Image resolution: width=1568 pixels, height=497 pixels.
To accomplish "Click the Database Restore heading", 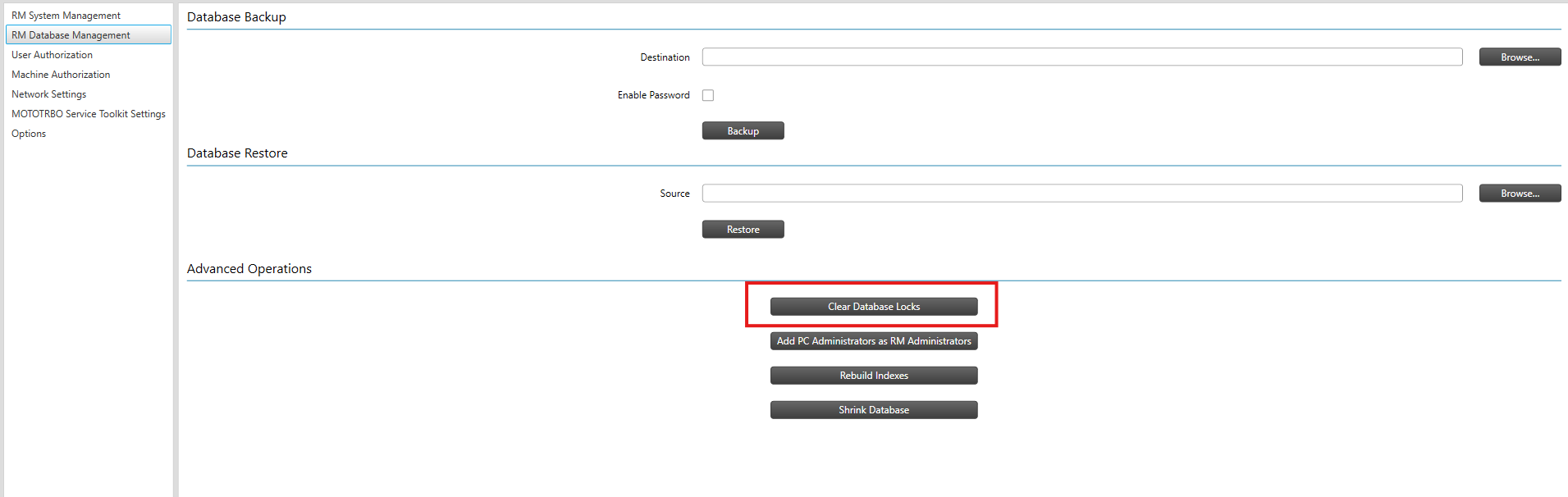I will coord(237,153).
